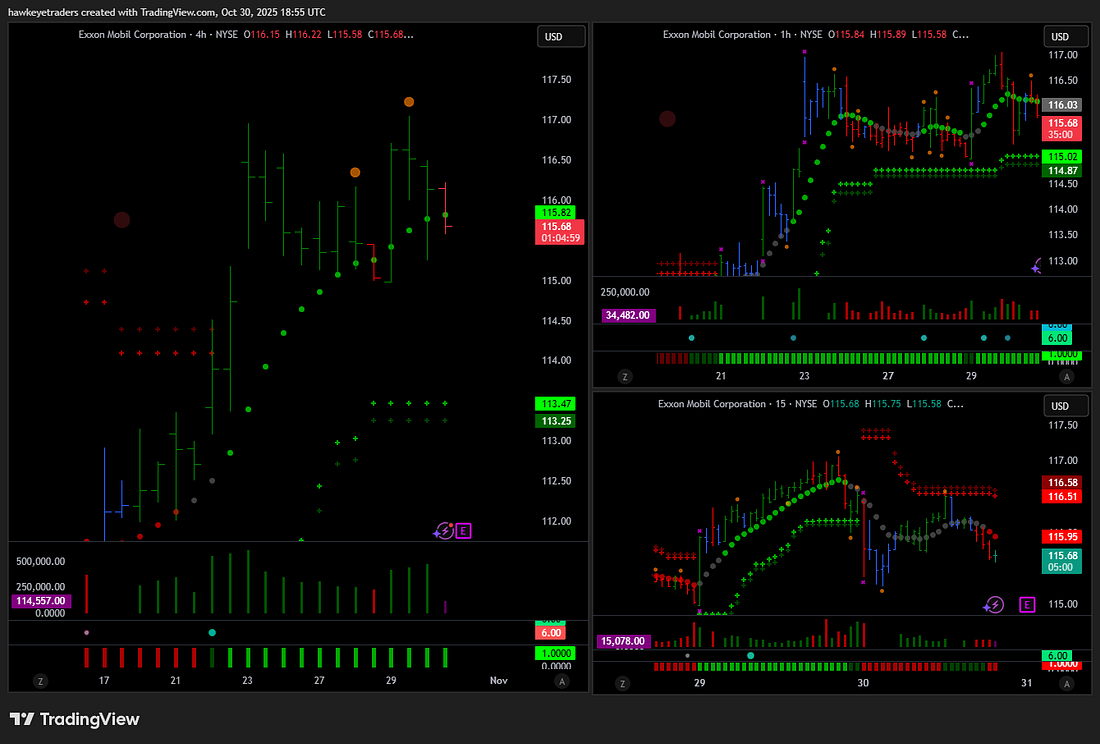
Task: Click the 115.95 red label on the 15-minute chart
Action: pyautogui.click(x=1062, y=537)
